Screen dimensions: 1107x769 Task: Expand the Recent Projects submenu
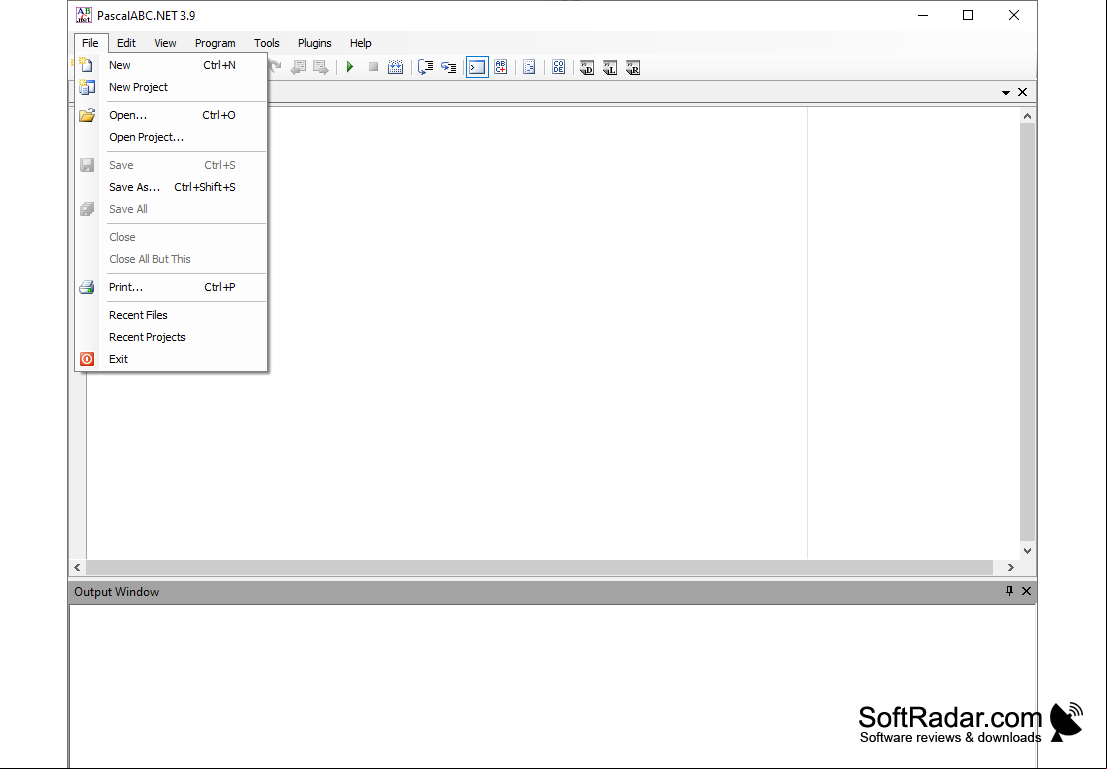point(171,337)
